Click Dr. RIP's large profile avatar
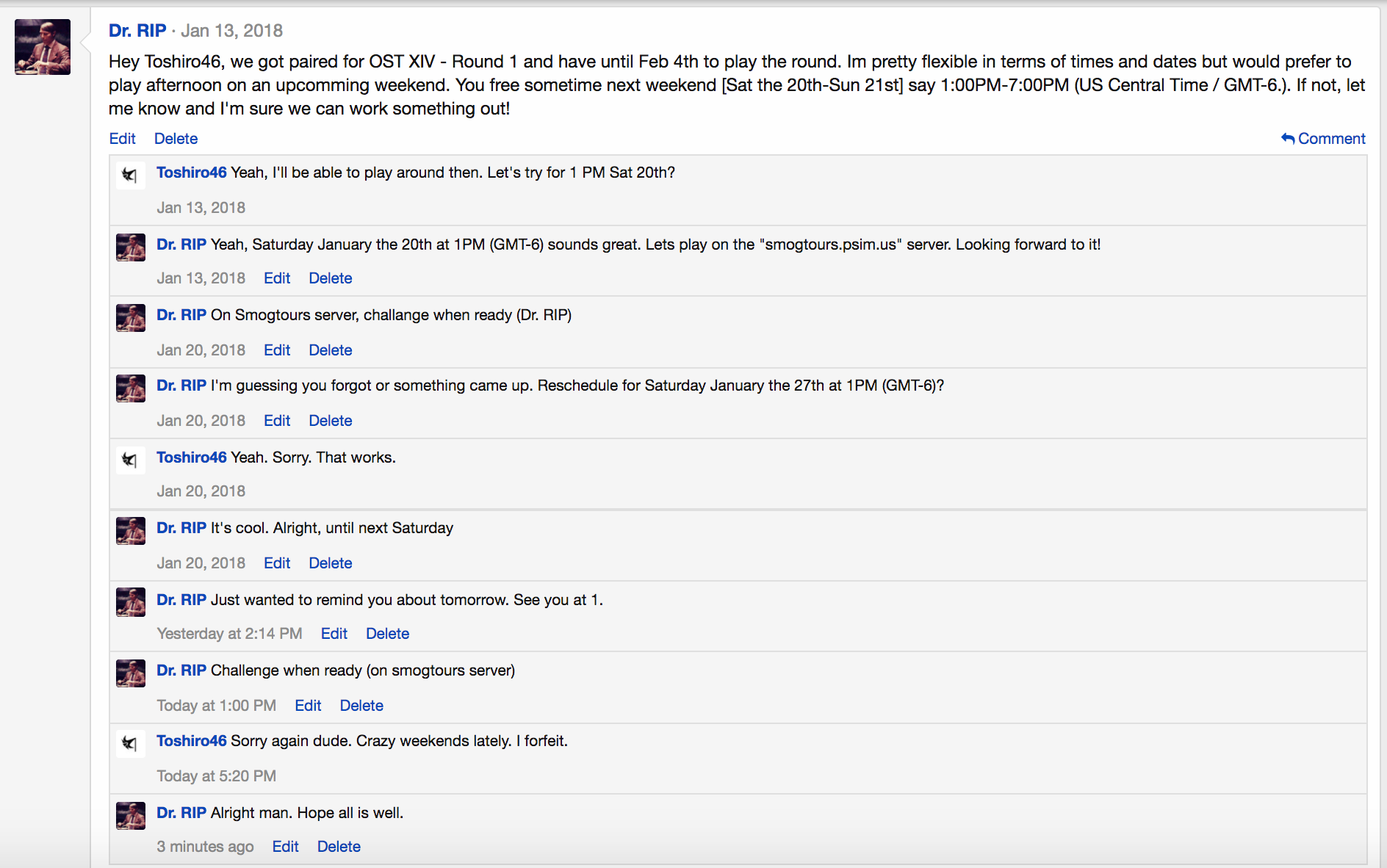The height and width of the screenshot is (868, 1387). (43, 47)
